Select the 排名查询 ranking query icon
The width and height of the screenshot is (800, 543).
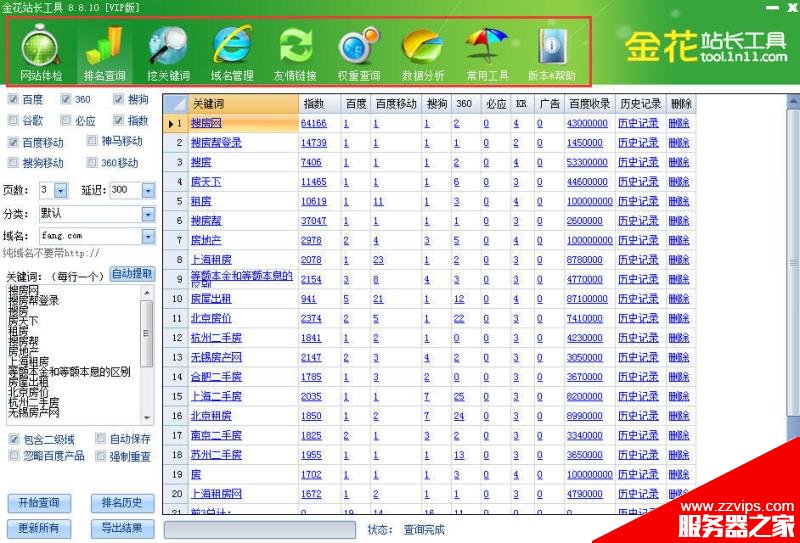105,53
